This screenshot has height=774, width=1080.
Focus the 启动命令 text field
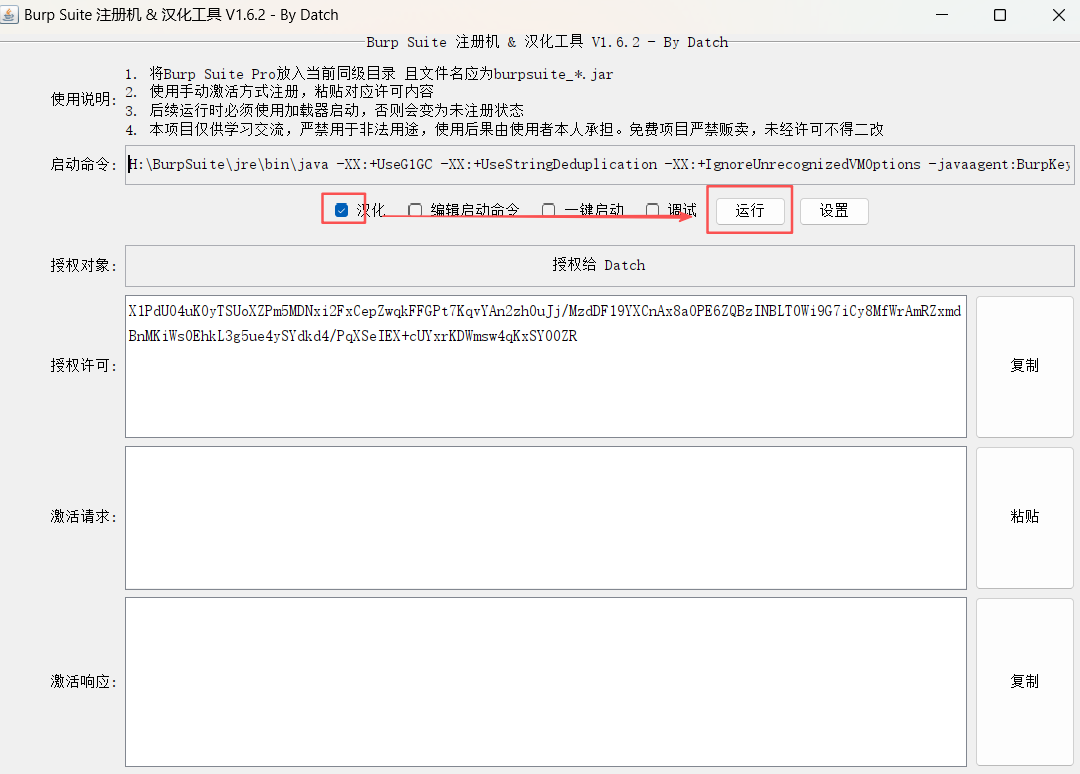(599, 165)
